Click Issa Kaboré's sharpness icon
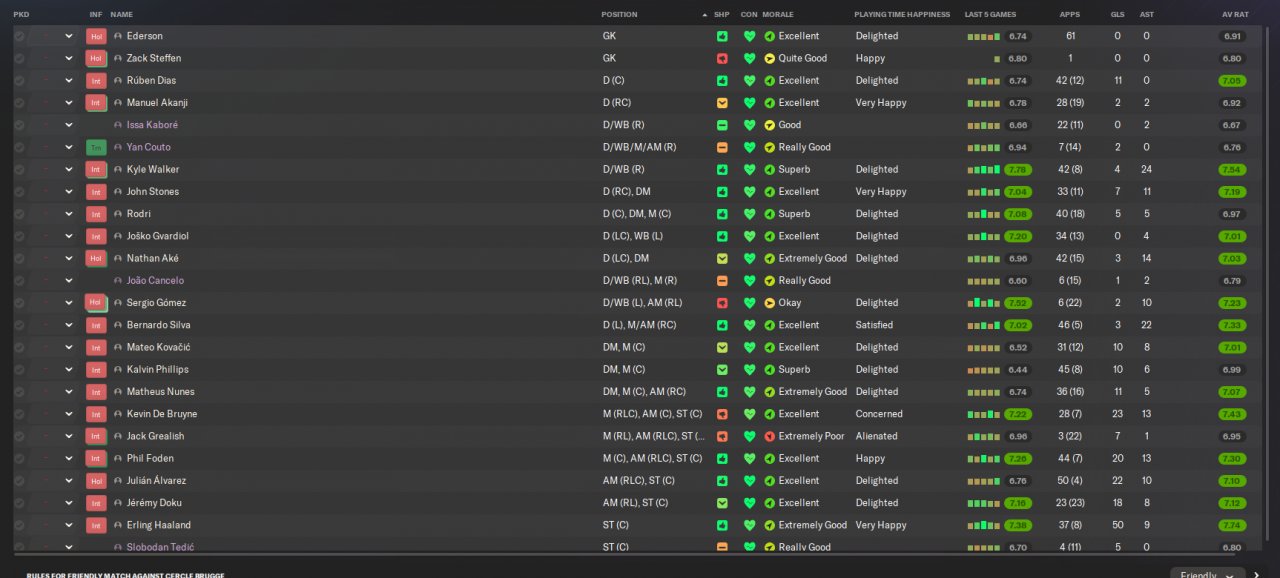 pos(722,125)
